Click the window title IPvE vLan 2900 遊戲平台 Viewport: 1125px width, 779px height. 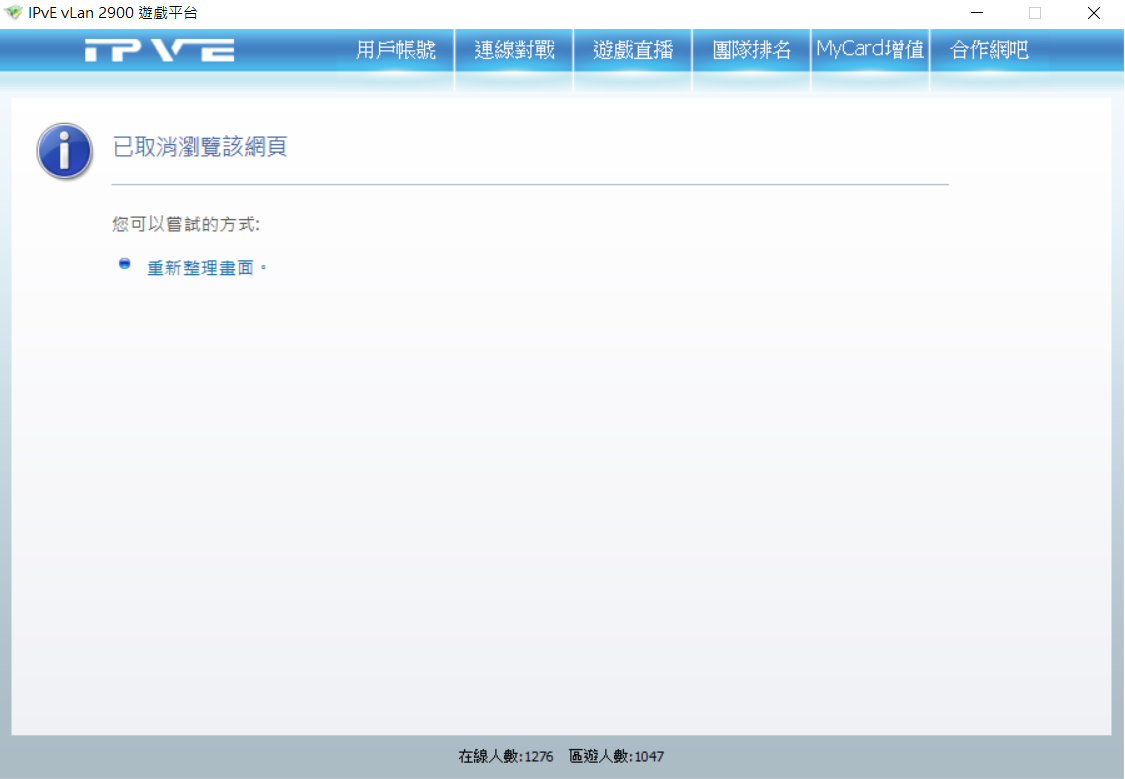[113, 13]
